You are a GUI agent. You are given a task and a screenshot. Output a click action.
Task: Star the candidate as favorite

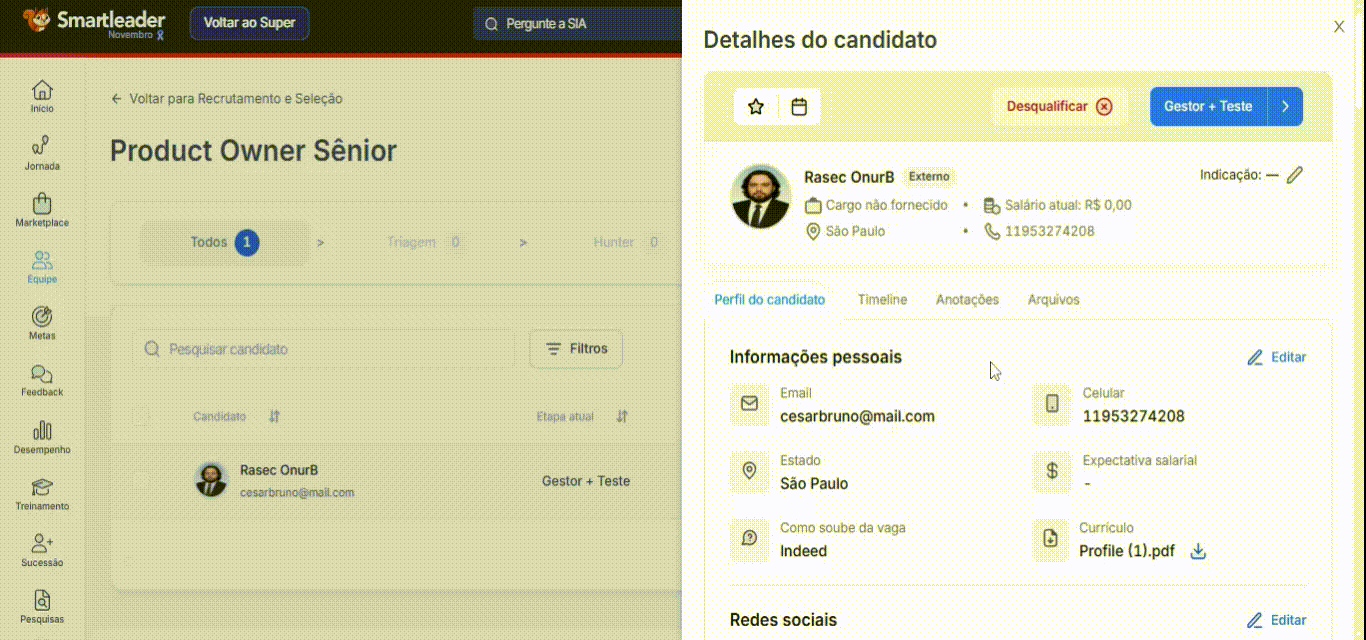point(756,107)
